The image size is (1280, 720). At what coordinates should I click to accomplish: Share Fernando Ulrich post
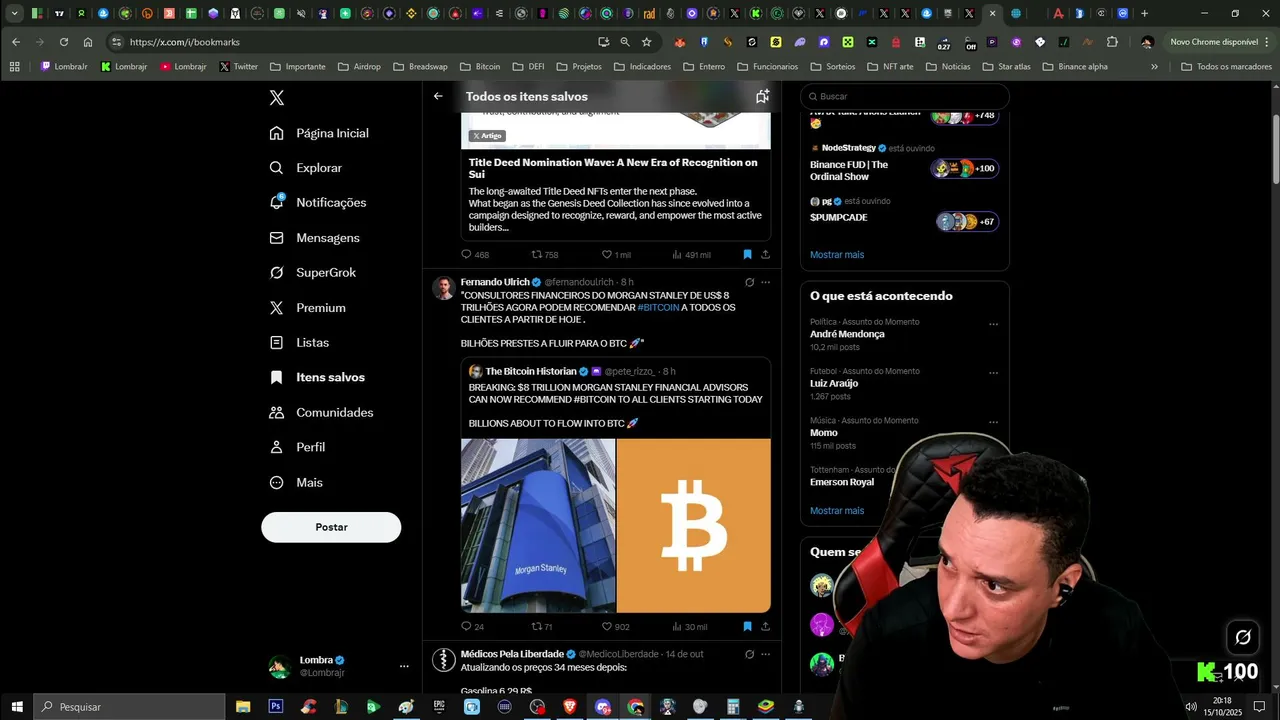coord(765,627)
